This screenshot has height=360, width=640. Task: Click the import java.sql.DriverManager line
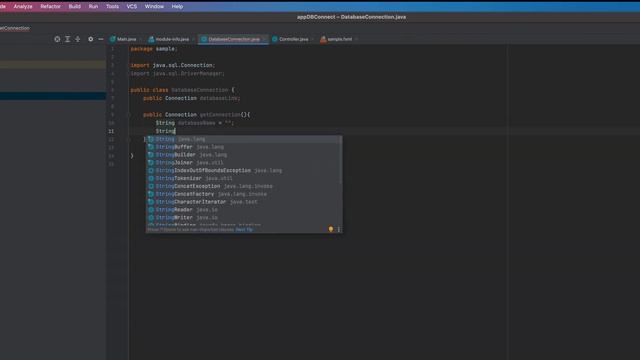[178, 73]
